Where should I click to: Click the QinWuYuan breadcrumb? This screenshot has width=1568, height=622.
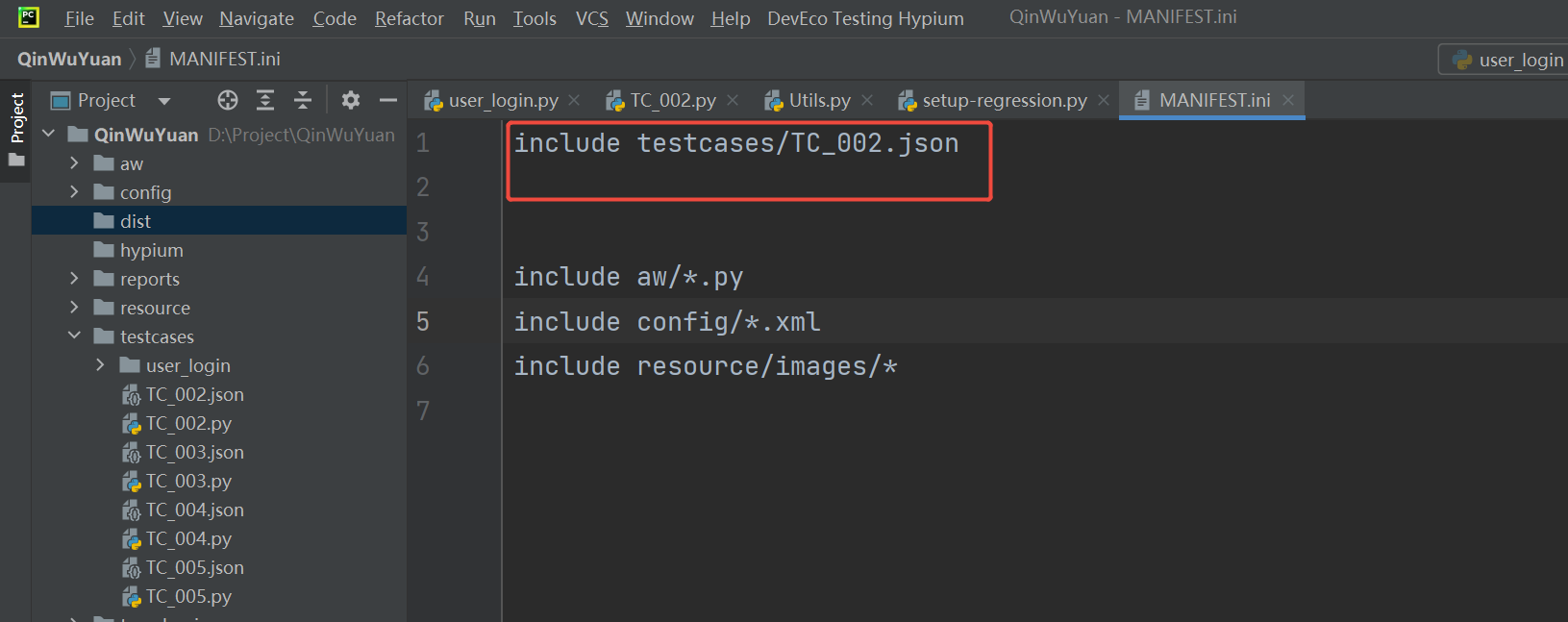click(69, 59)
